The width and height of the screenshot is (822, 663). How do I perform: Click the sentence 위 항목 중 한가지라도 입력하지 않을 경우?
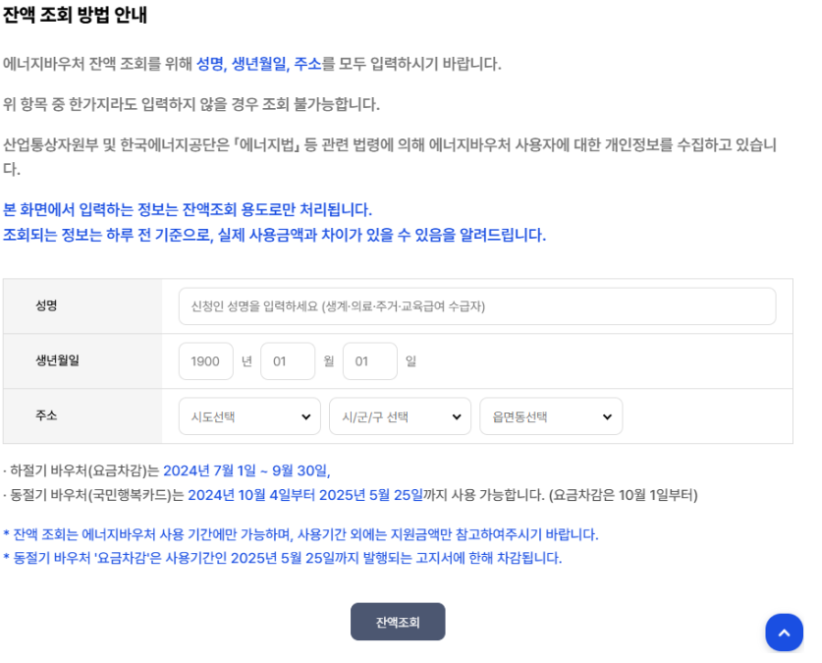pyautogui.click(x=191, y=104)
